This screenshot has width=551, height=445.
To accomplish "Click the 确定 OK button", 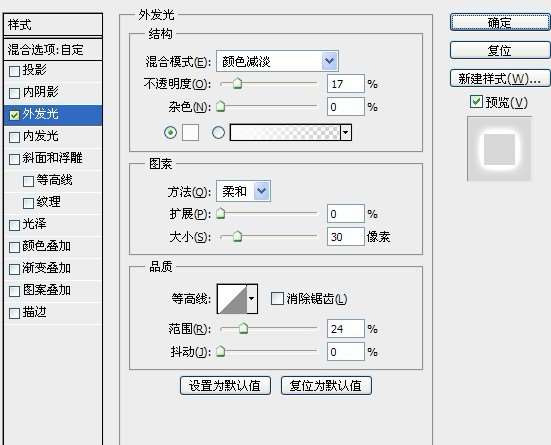I will pos(499,23).
